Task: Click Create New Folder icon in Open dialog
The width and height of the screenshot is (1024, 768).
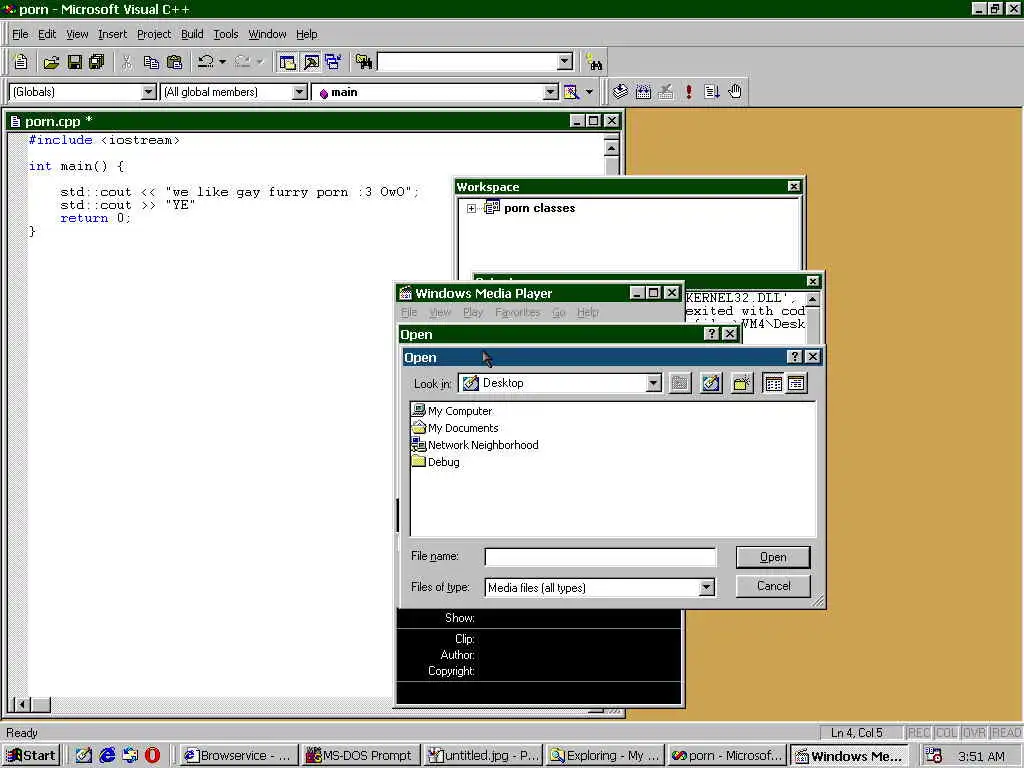Action: (742, 383)
